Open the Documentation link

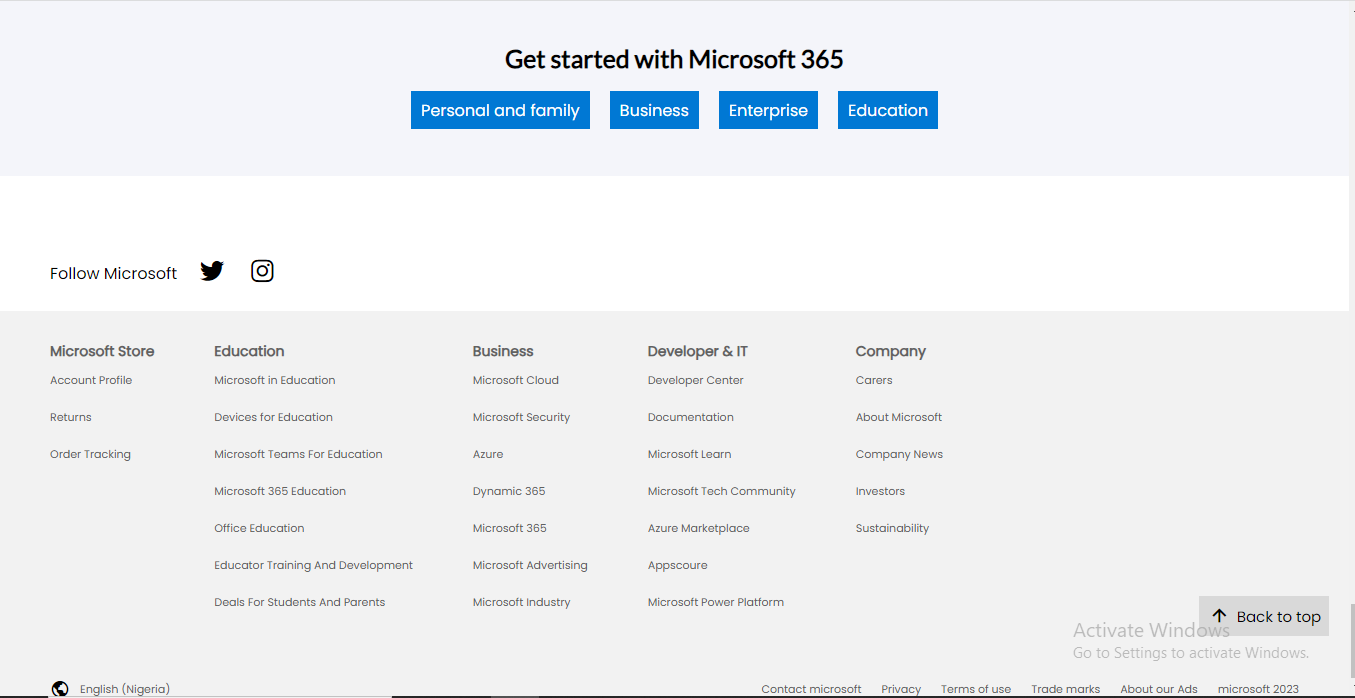click(x=691, y=417)
